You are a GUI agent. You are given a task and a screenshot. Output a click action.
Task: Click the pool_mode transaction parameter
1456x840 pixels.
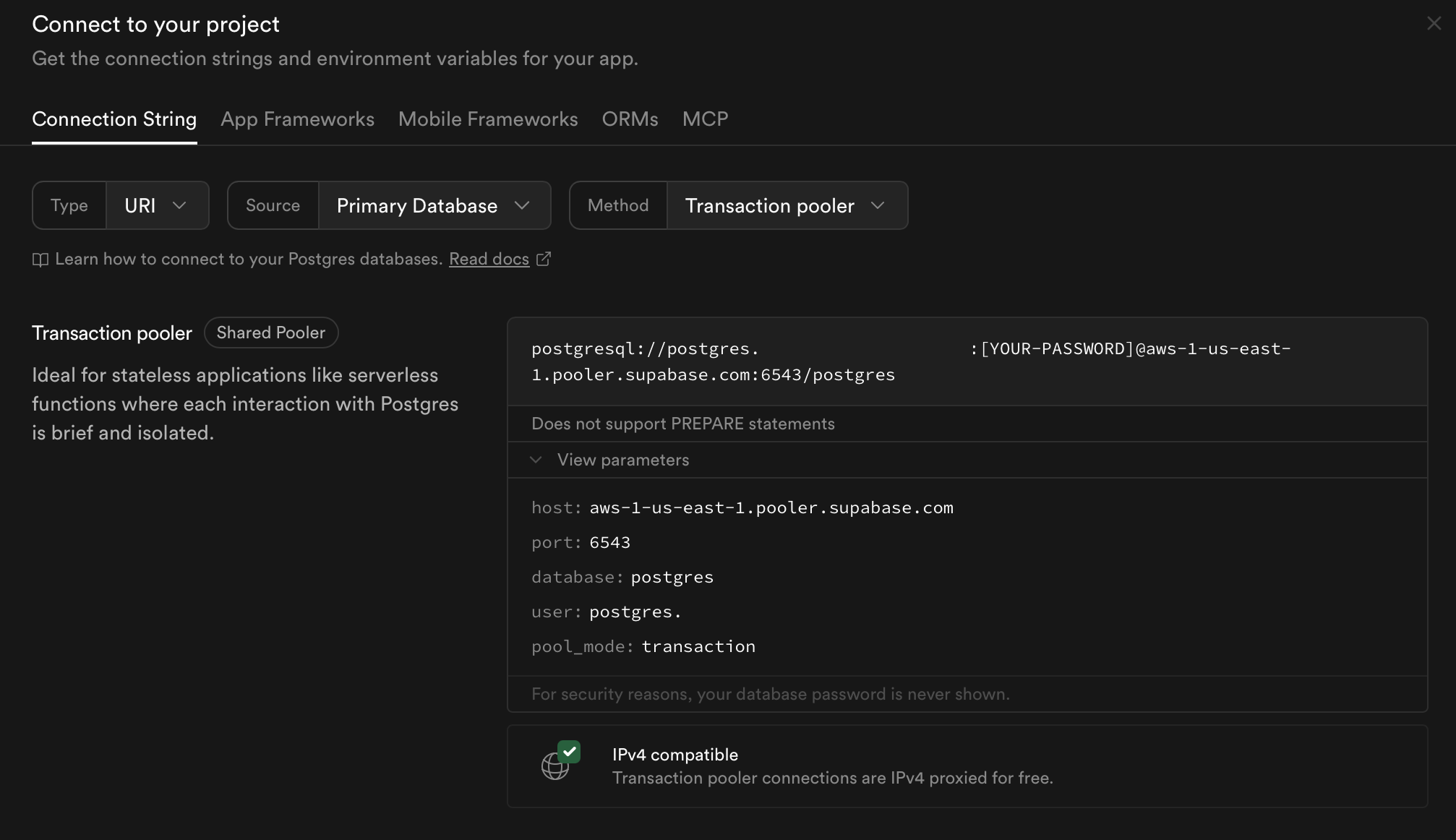point(698,647)
